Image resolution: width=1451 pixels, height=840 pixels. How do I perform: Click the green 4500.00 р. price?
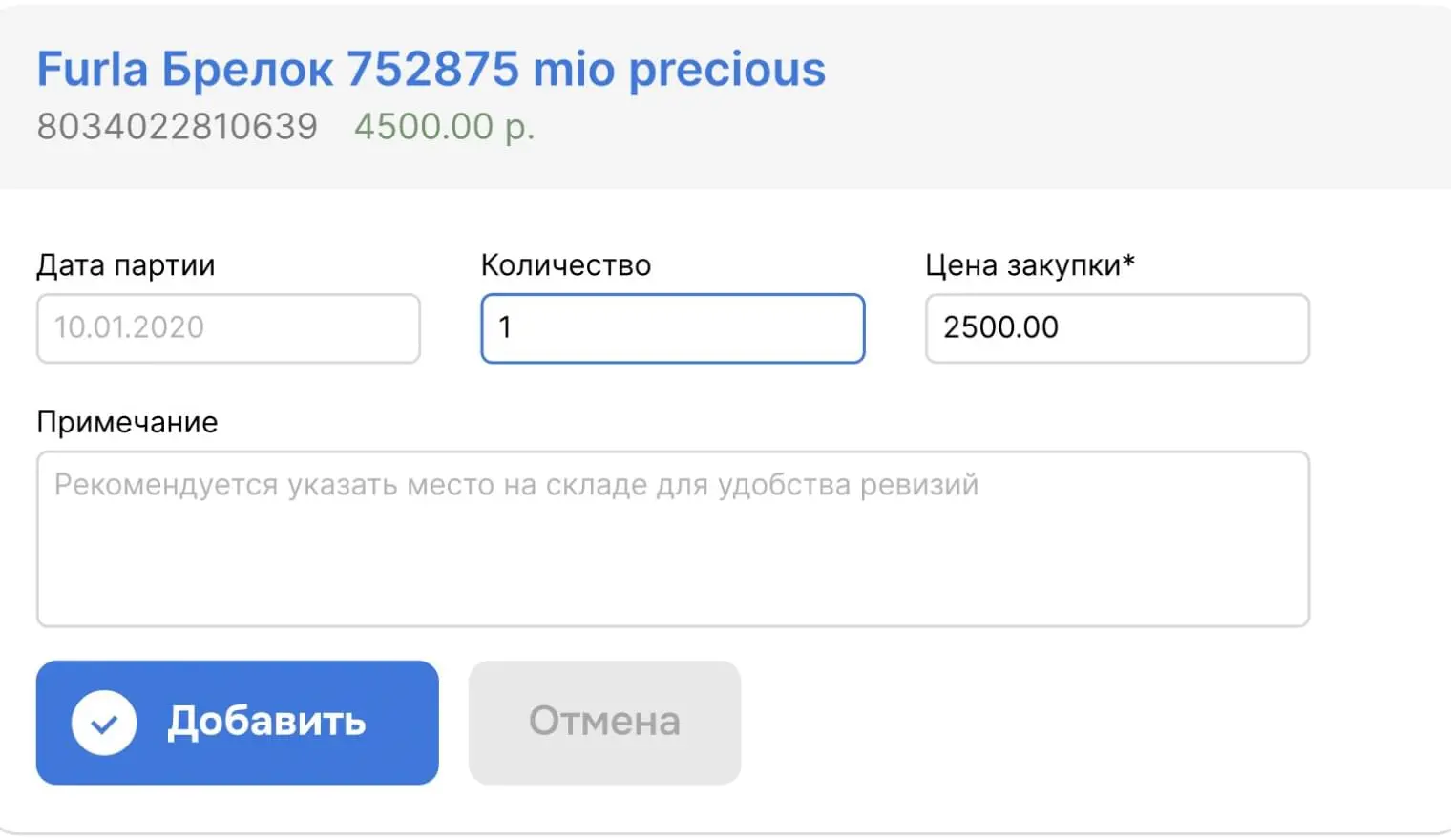(444, 126)
